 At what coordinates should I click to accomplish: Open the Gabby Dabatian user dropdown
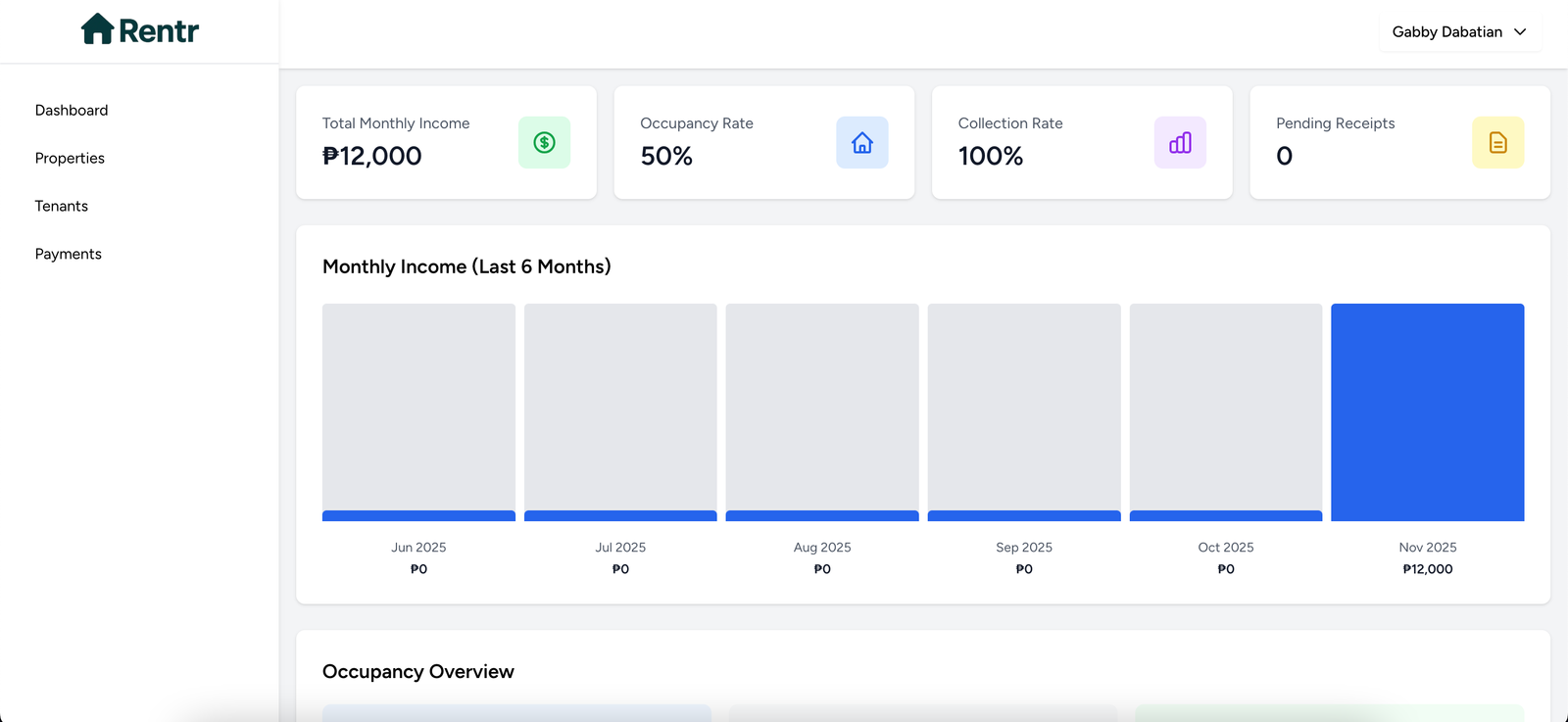[1446, 32]
